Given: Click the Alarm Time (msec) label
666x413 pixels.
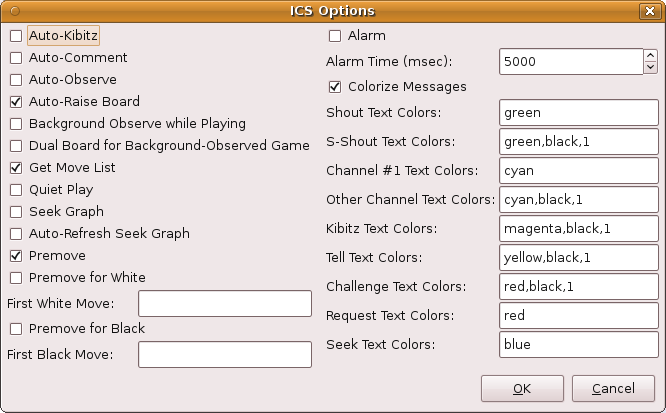Looking at the screenshot, I should coord(389,62).
